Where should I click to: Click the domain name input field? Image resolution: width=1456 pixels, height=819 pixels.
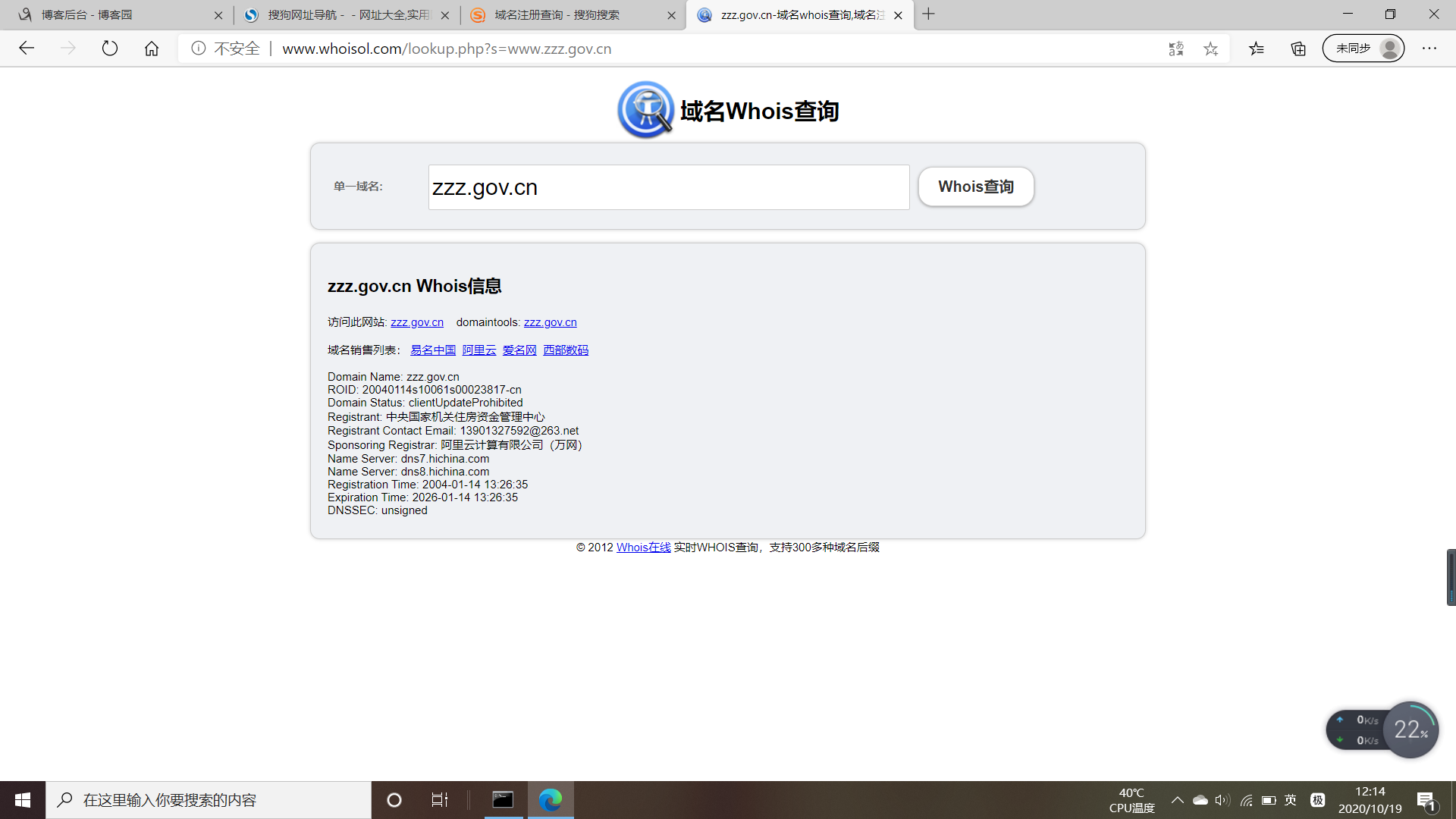pyautogui.click(x=668, y=187)
